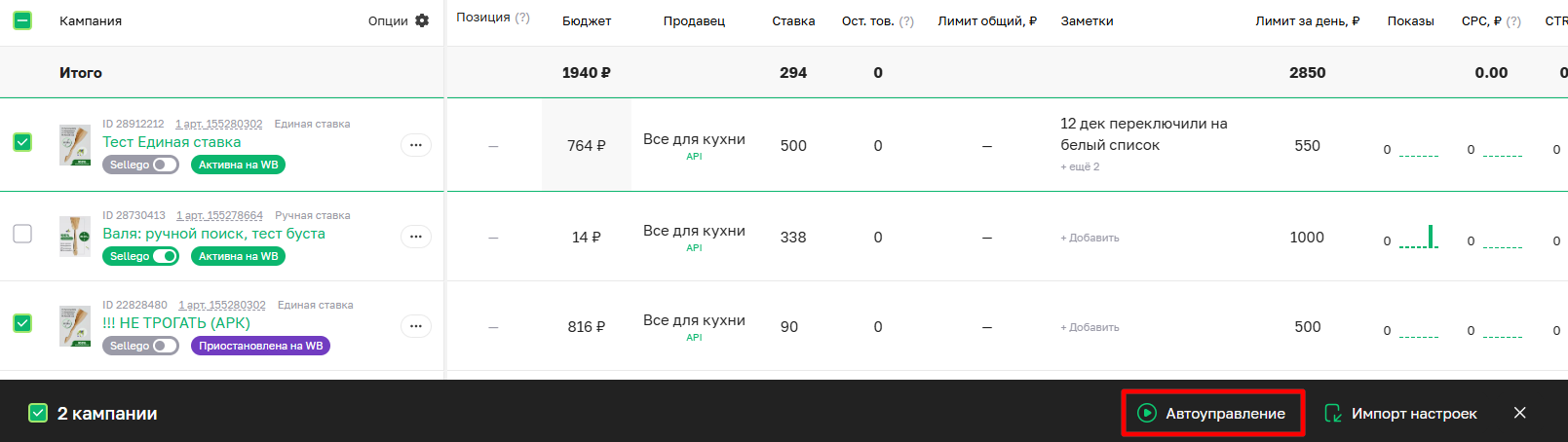Sort by the Бюджет column header
Screen dimensions: 1568x442
tap(587, 21)
